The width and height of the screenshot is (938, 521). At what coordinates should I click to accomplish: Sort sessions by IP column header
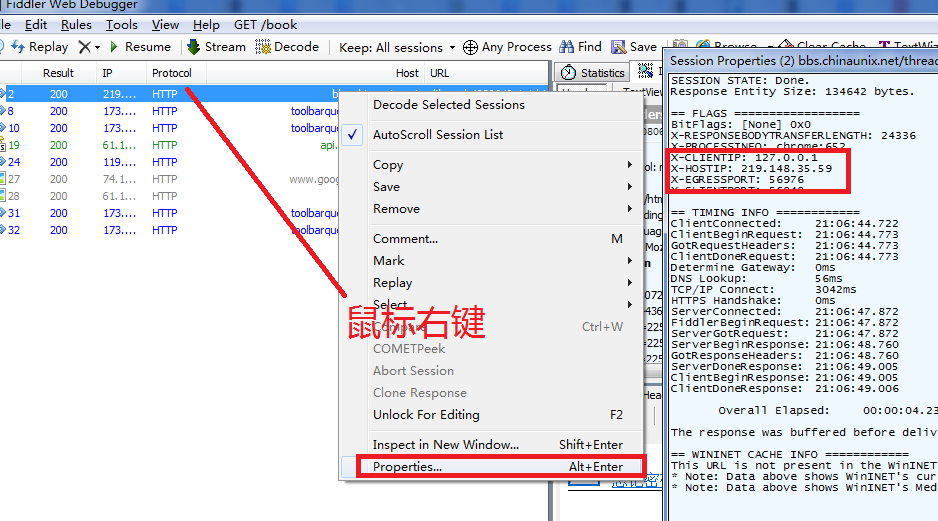107,73
